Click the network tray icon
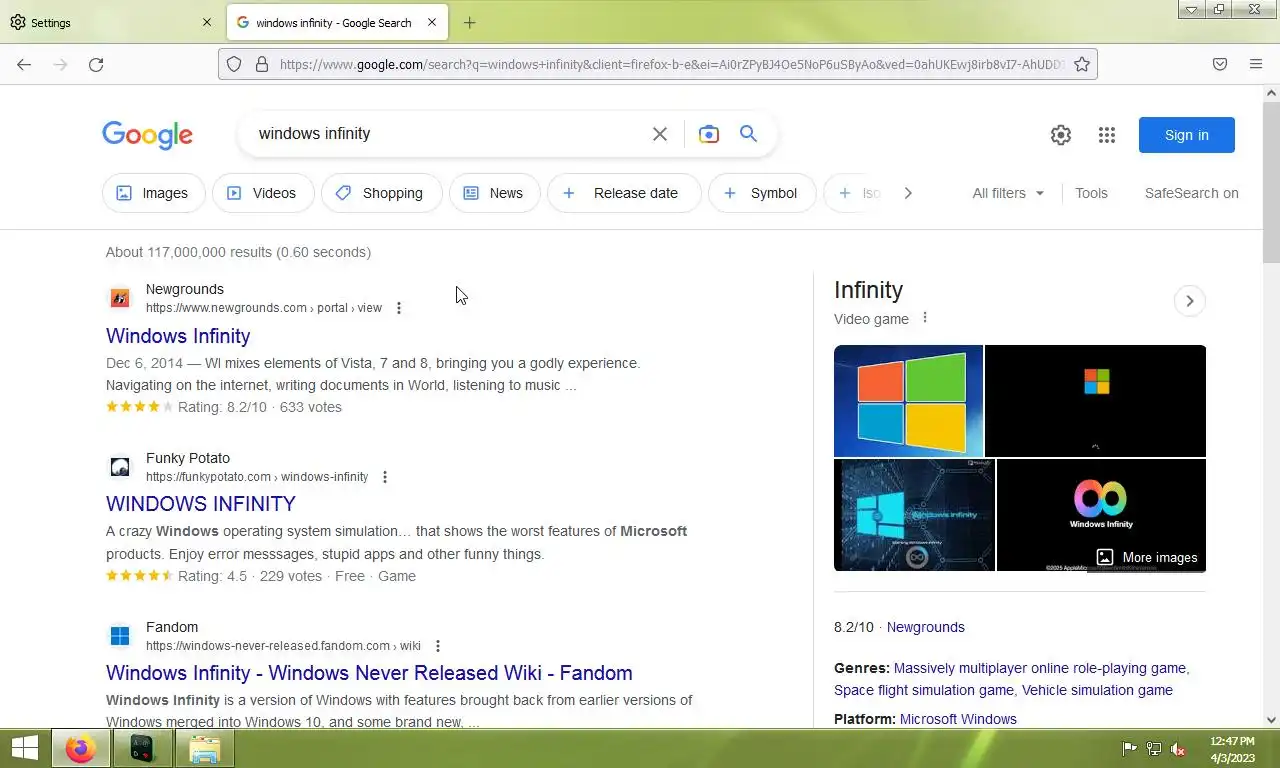 click(x=1153, y=748)
